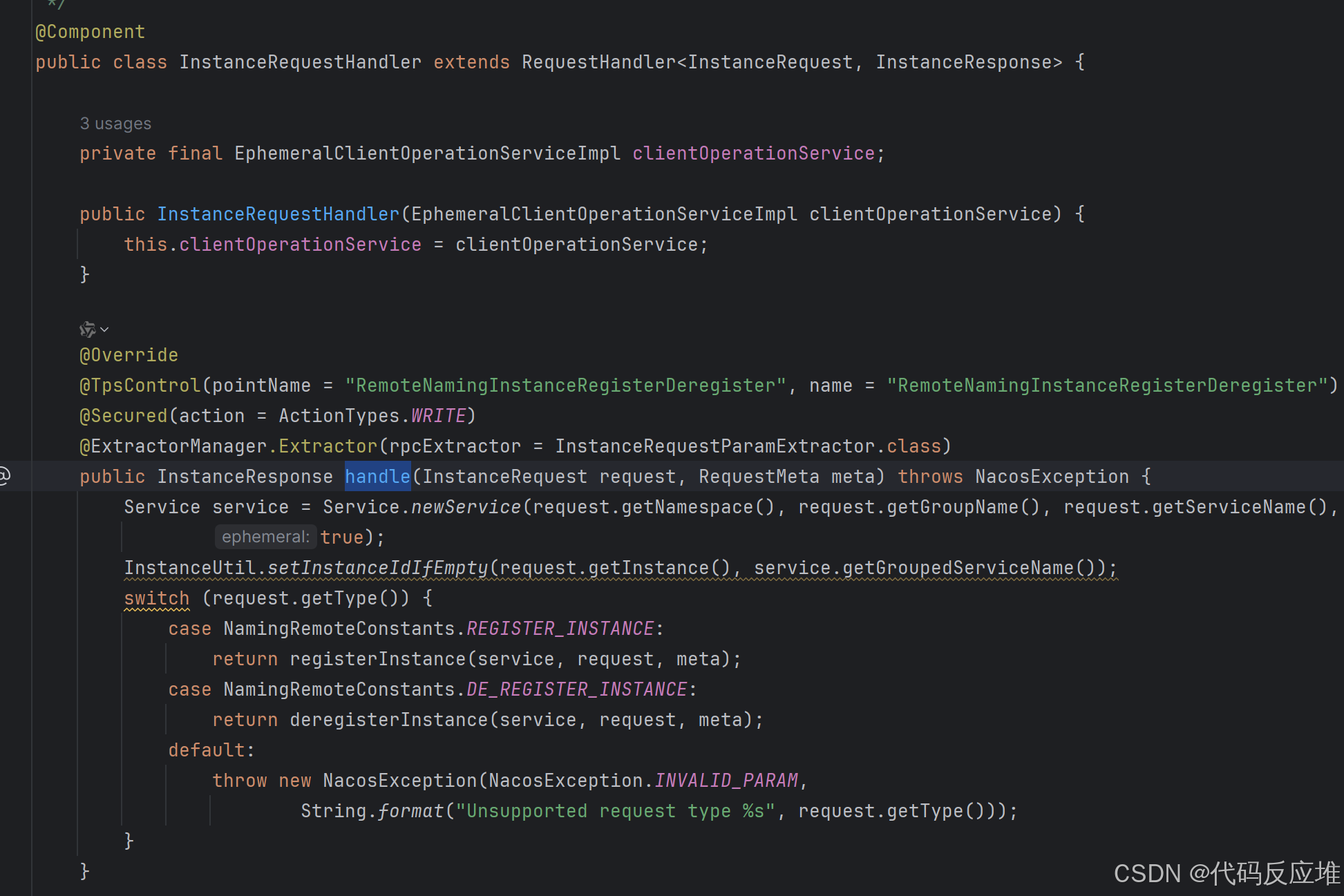Screen dimensions: 1344x896
Task: Click the INVALID_PARAM constant
Action: [726, 781]
